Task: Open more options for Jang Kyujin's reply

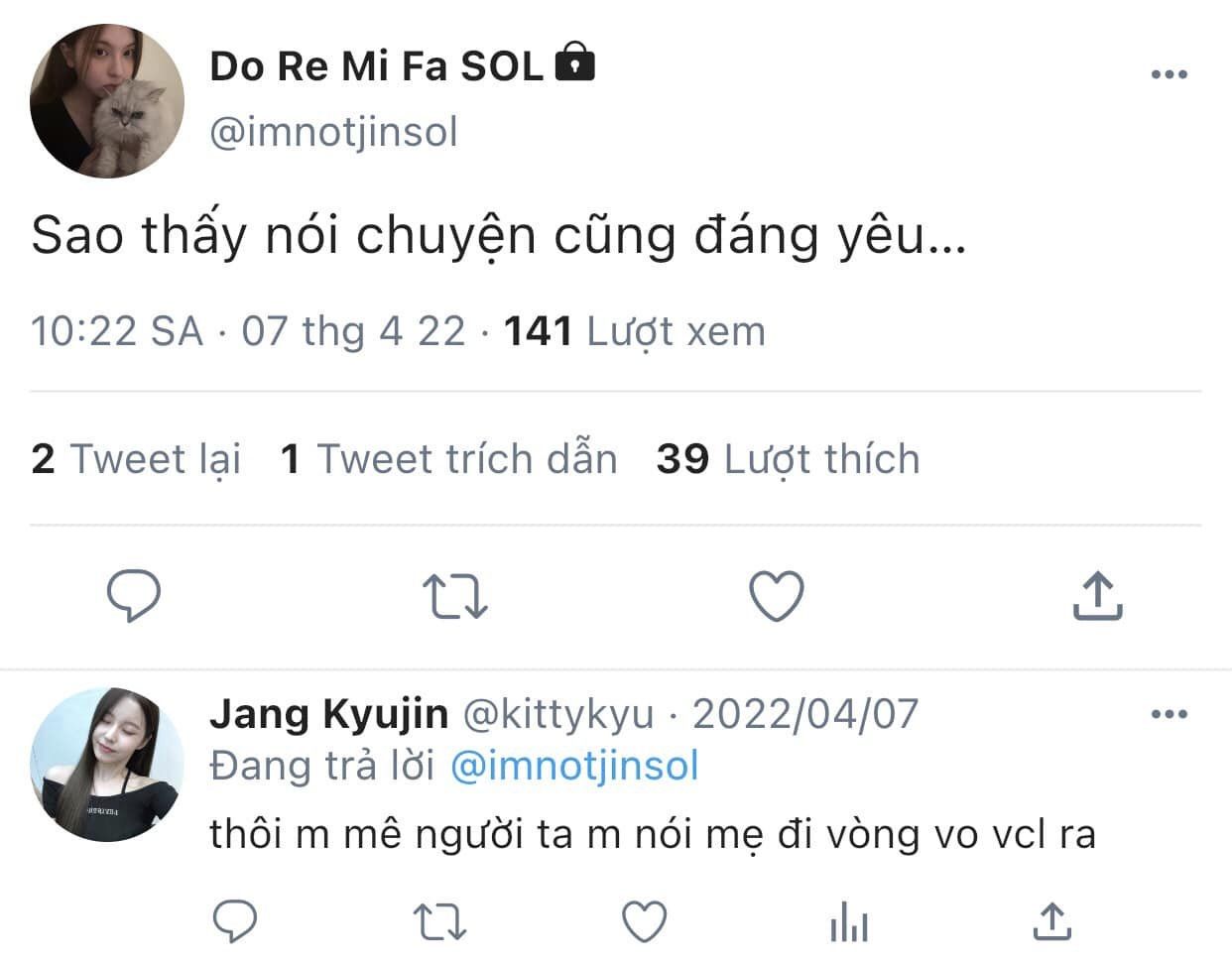Action: (x=1169, y=714)
